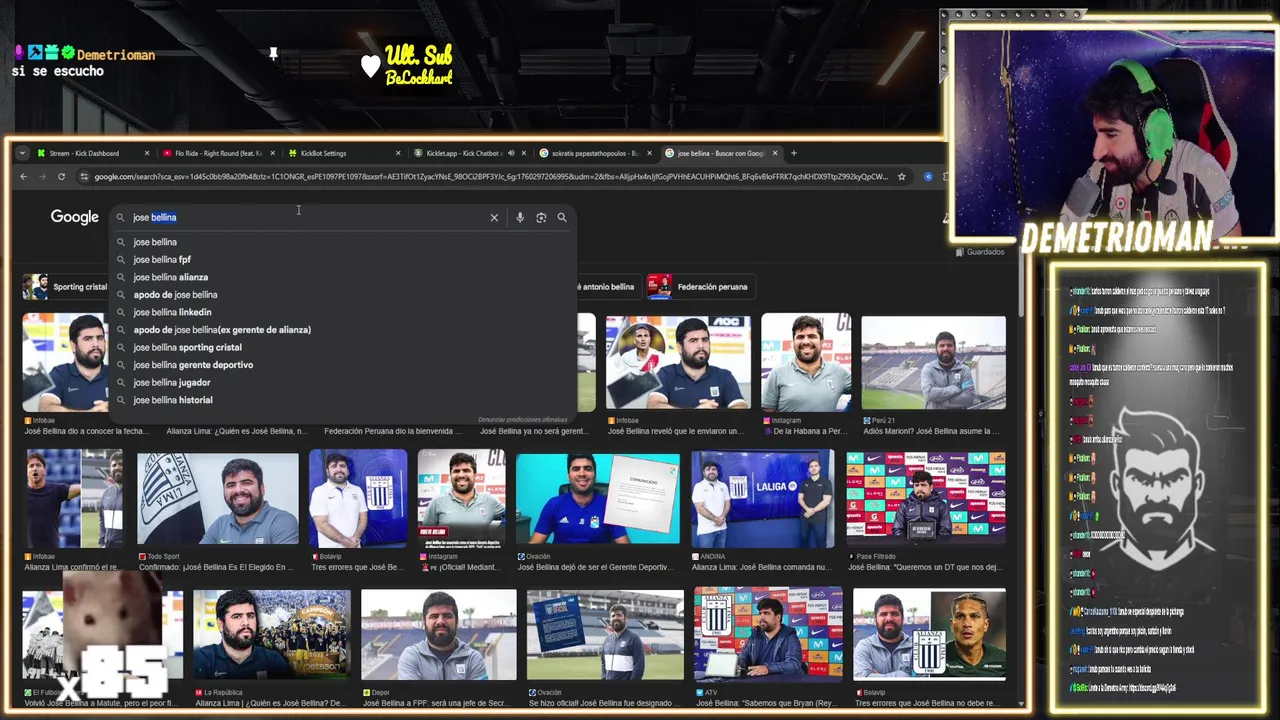This screenshot has height=720, width=1280.
Task: Open the Guardados saved items button
Action: pyautogui.click(x=980, y=252)
